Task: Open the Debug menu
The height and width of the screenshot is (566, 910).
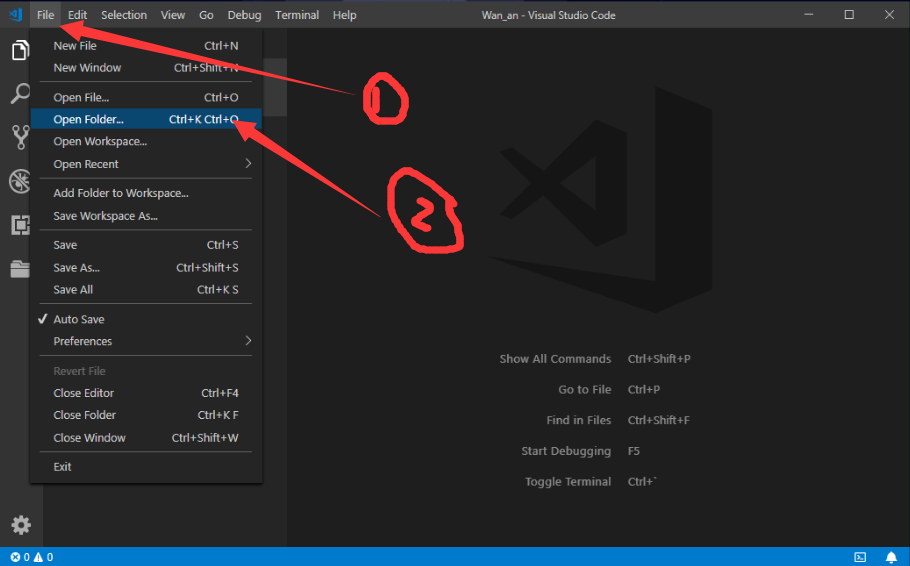Action: (244, 15)
